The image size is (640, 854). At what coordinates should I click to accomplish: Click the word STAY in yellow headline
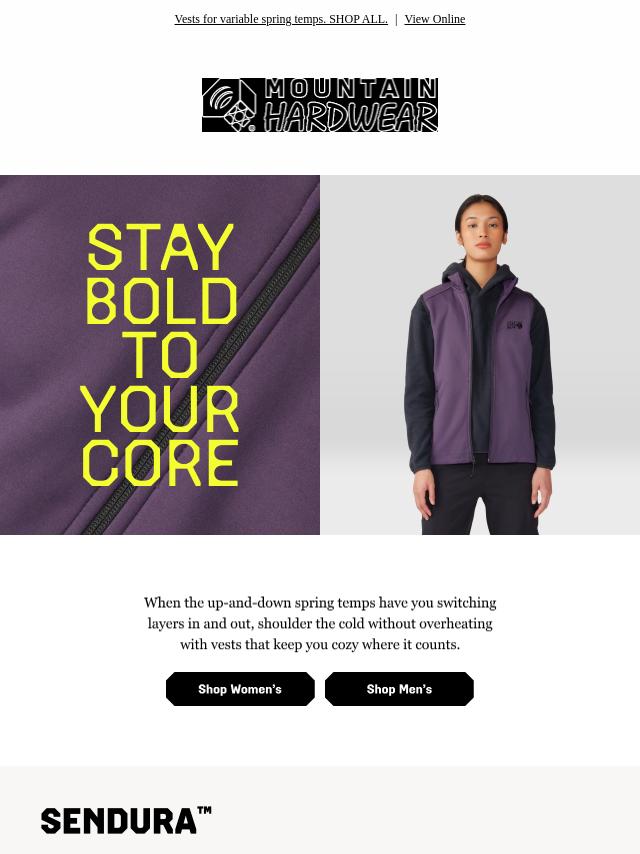(161, 247)
